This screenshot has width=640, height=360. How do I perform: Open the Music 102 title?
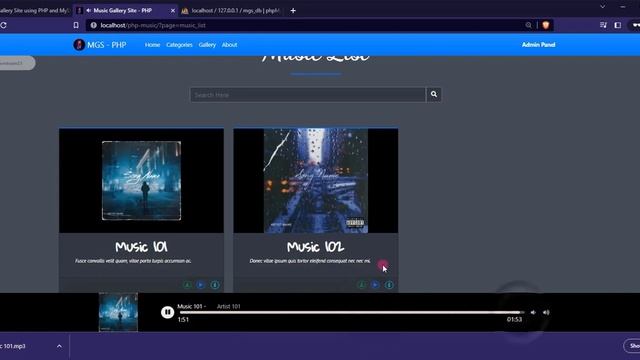[315, 247]
